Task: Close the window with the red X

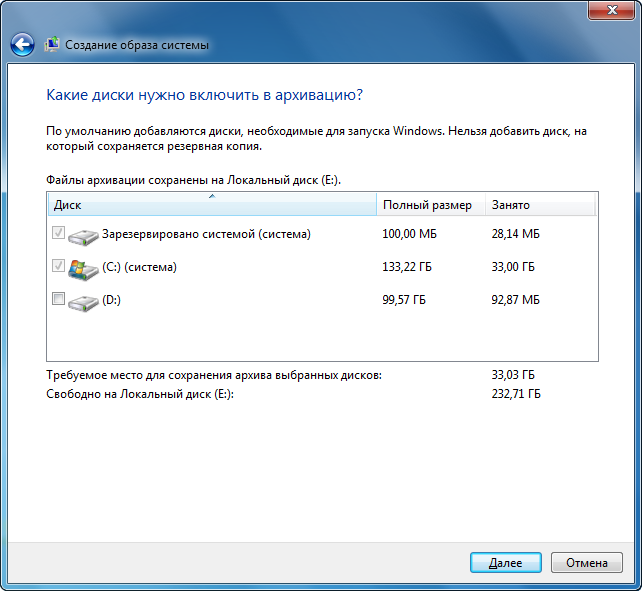Action: (x=612, y=10)
